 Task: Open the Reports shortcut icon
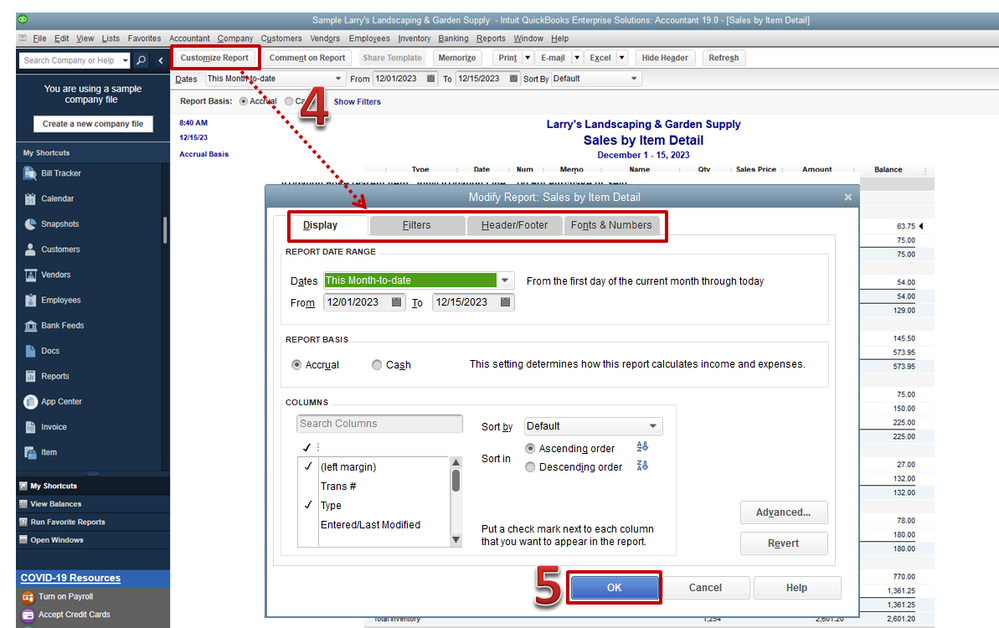tap(30, 376)
